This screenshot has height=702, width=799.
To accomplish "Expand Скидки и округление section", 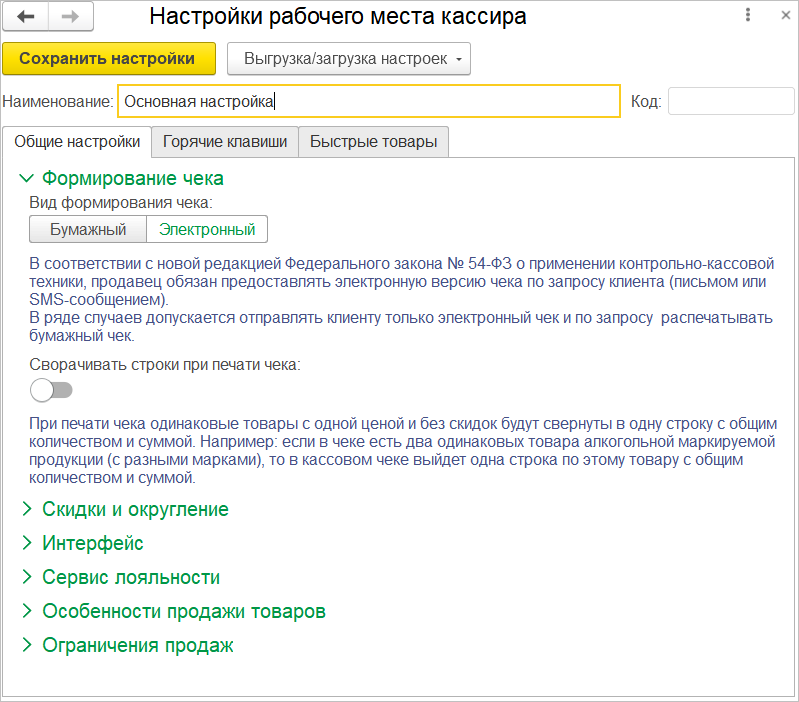I will tap(126, 509).
